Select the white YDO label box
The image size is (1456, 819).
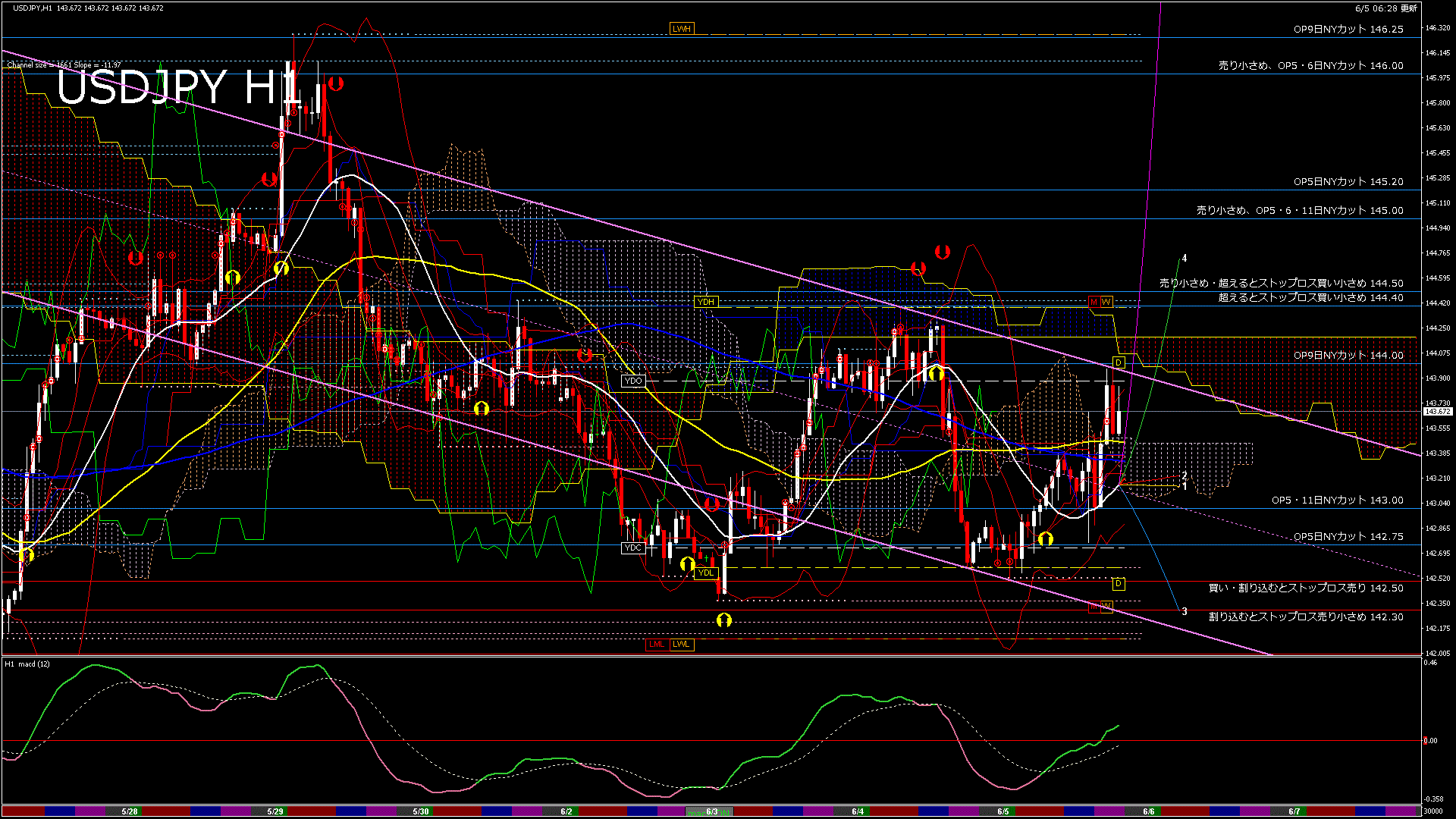(632, 381)
